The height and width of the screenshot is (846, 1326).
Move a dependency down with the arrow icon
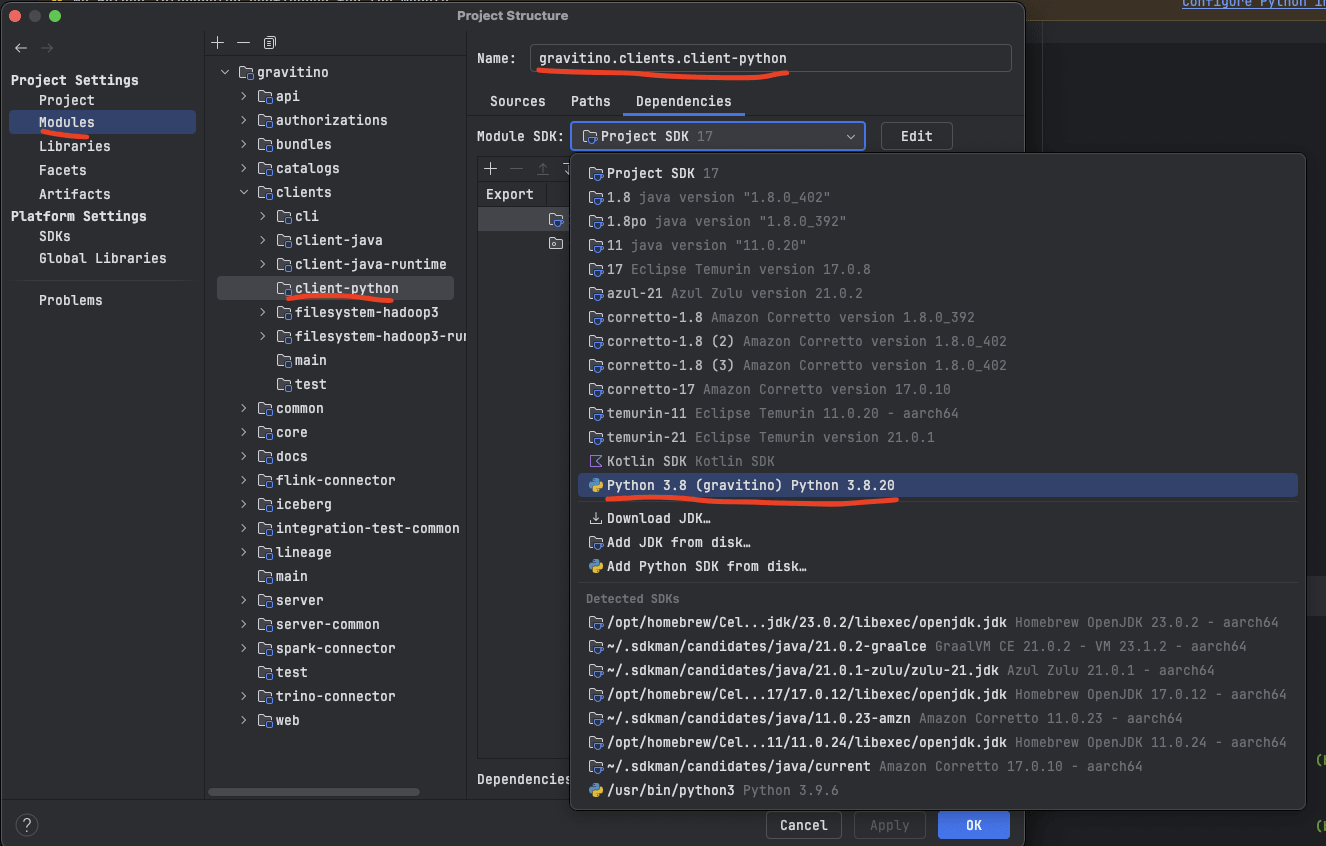[x=568, y=168]
